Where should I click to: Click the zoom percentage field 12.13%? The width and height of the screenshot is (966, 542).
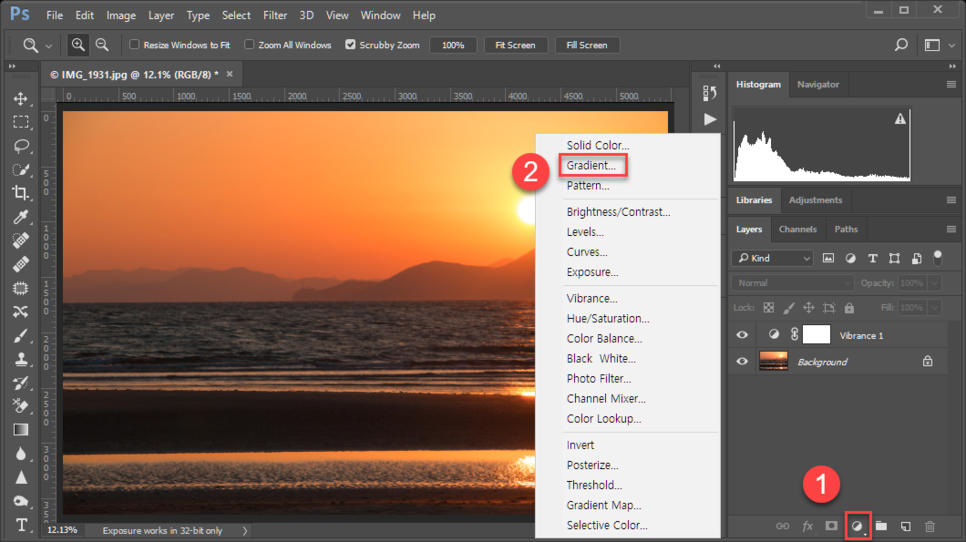pos(62,530)
